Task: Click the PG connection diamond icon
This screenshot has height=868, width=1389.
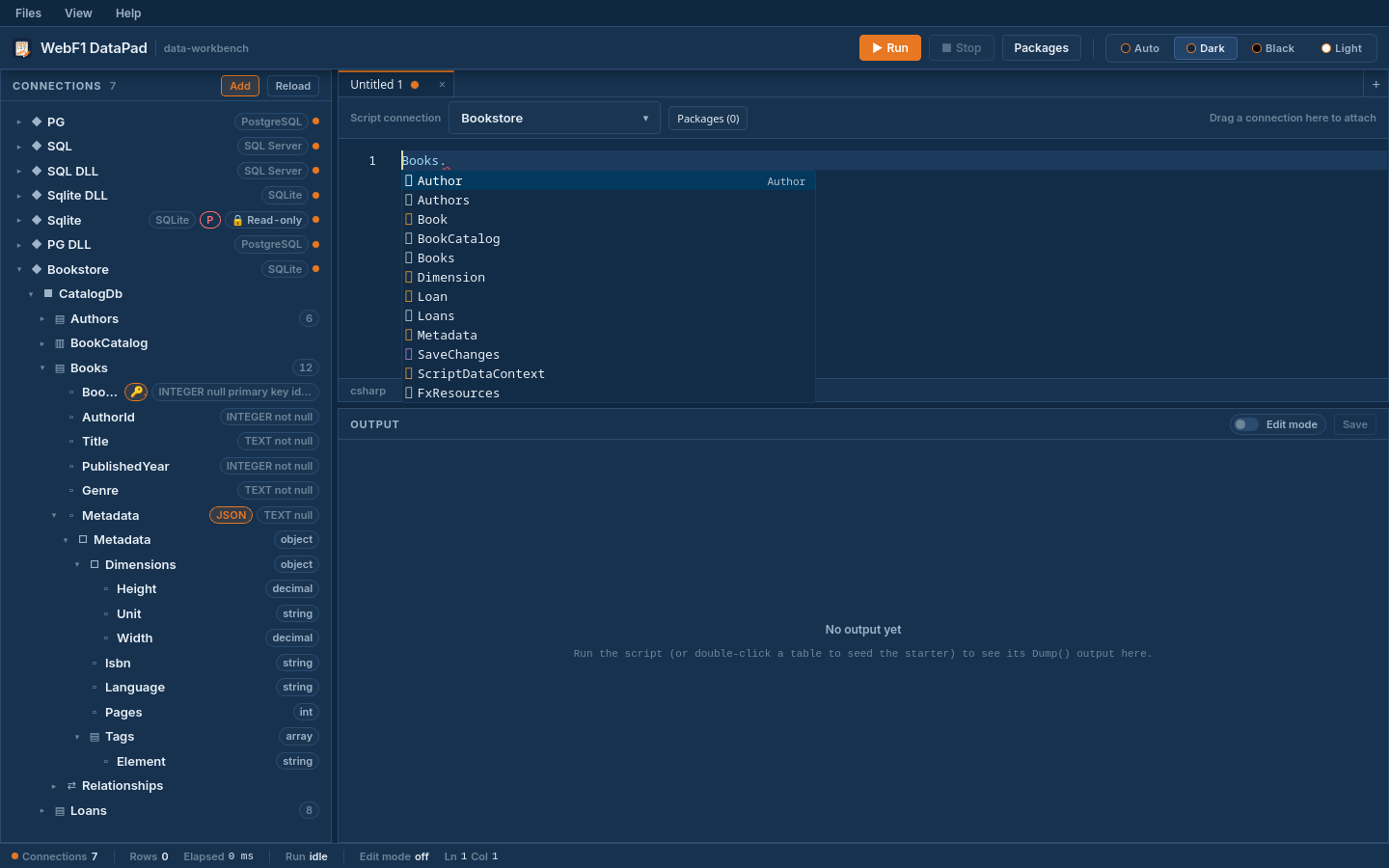Action: pos(37,122)
